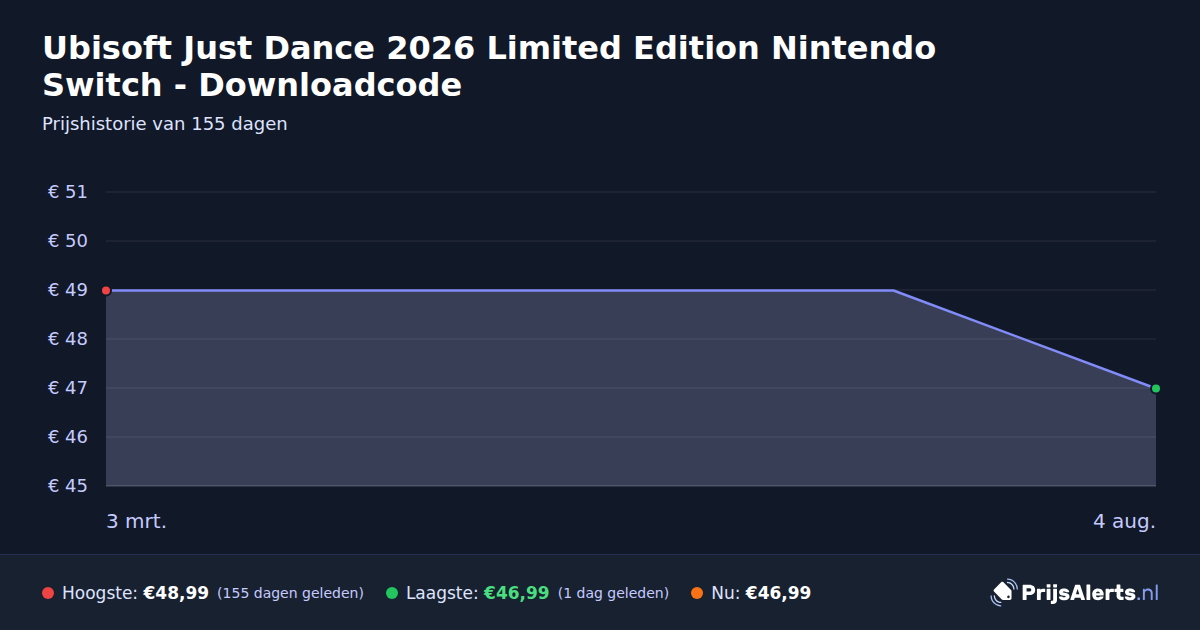Click the € 51 axis label
The image size is (1200, 630).
pos(68,192)
